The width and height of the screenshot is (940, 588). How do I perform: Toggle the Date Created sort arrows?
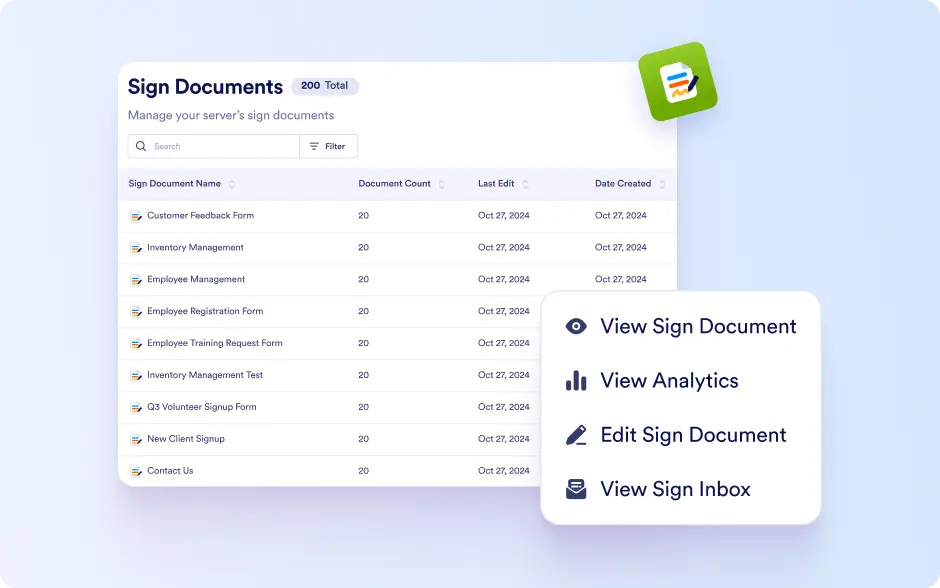point(662,184)
